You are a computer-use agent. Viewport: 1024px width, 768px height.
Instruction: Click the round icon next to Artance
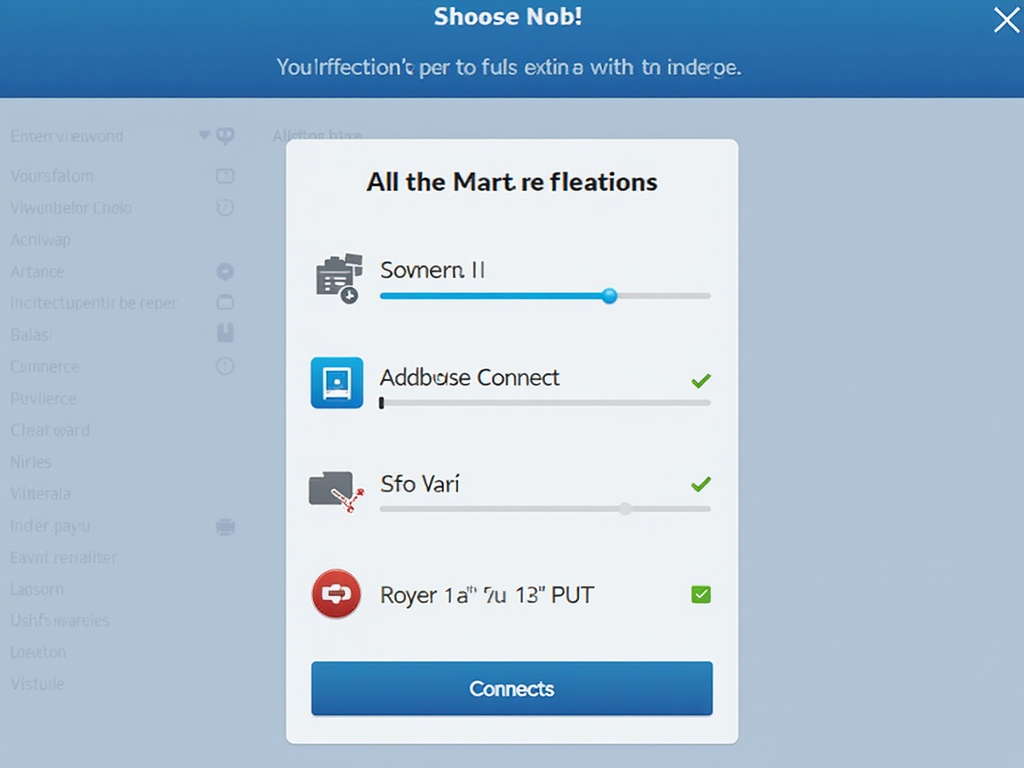pyautogui.click(x=225, y=271)
